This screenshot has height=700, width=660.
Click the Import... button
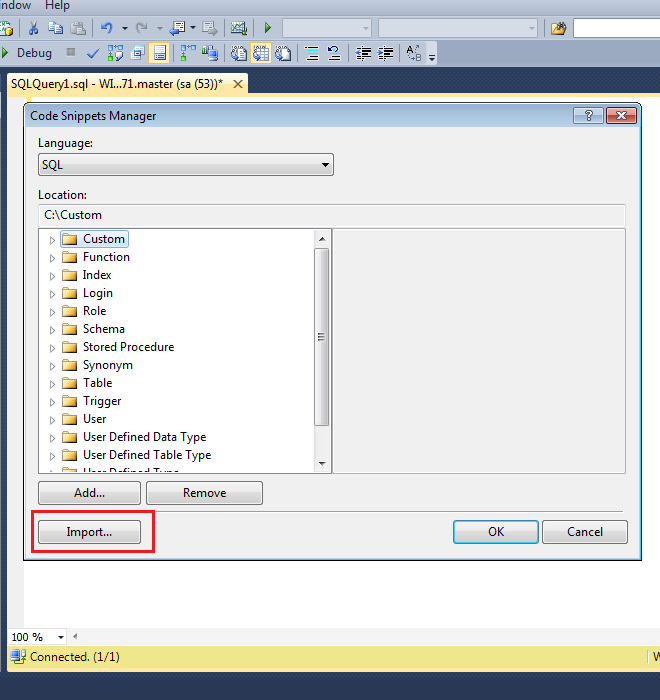pos(89,532)
